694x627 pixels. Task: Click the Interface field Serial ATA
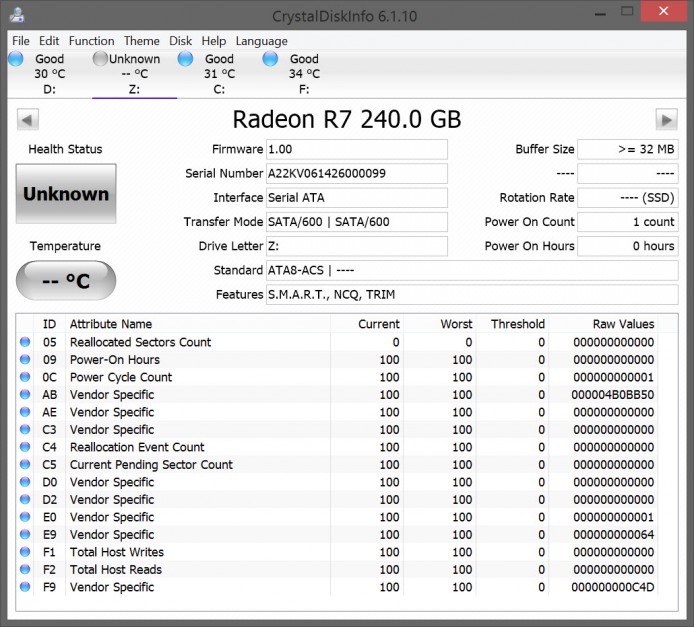357,197
